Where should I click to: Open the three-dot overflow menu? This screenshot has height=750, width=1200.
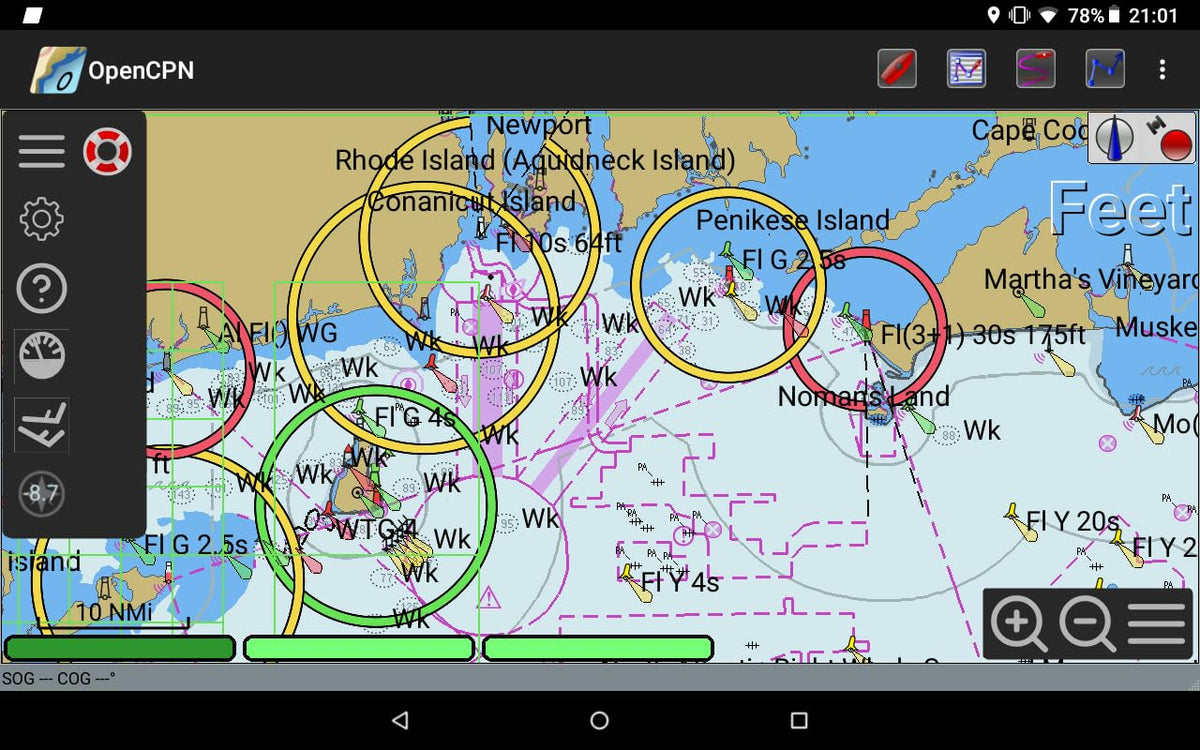pos(1162,70)
